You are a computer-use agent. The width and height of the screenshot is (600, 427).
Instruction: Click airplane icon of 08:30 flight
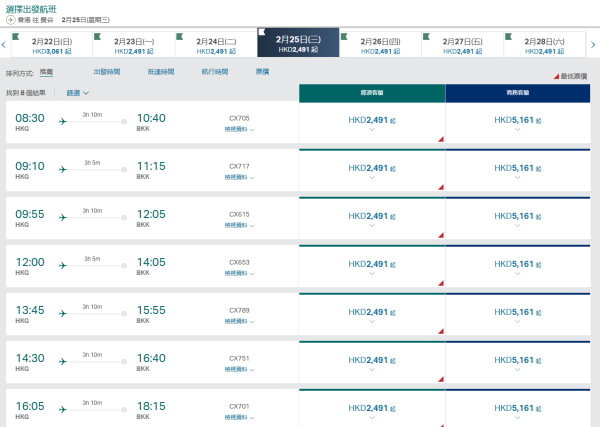coord(64,122)
